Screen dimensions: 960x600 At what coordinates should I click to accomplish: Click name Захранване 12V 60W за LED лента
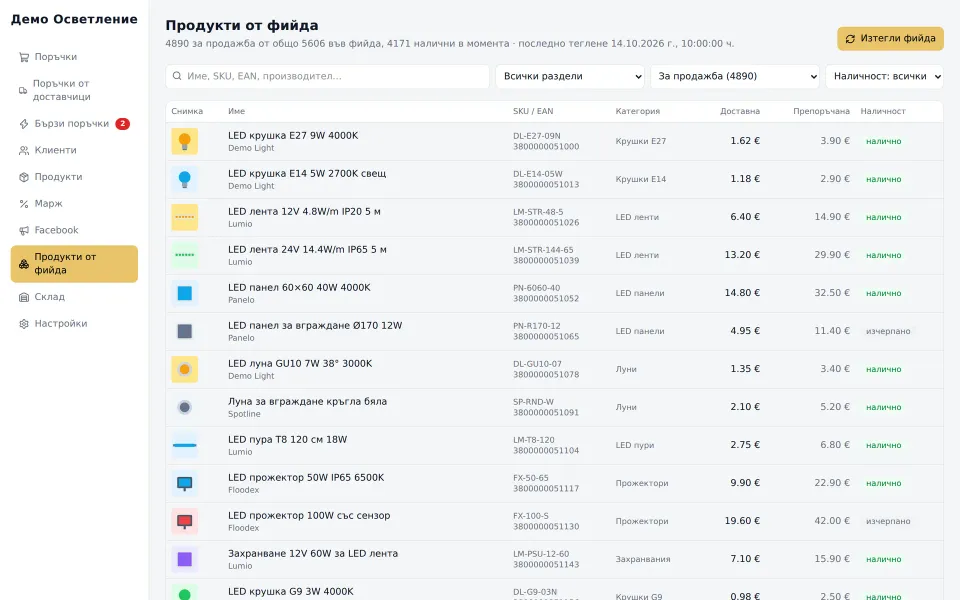click(x=313, y=553)
